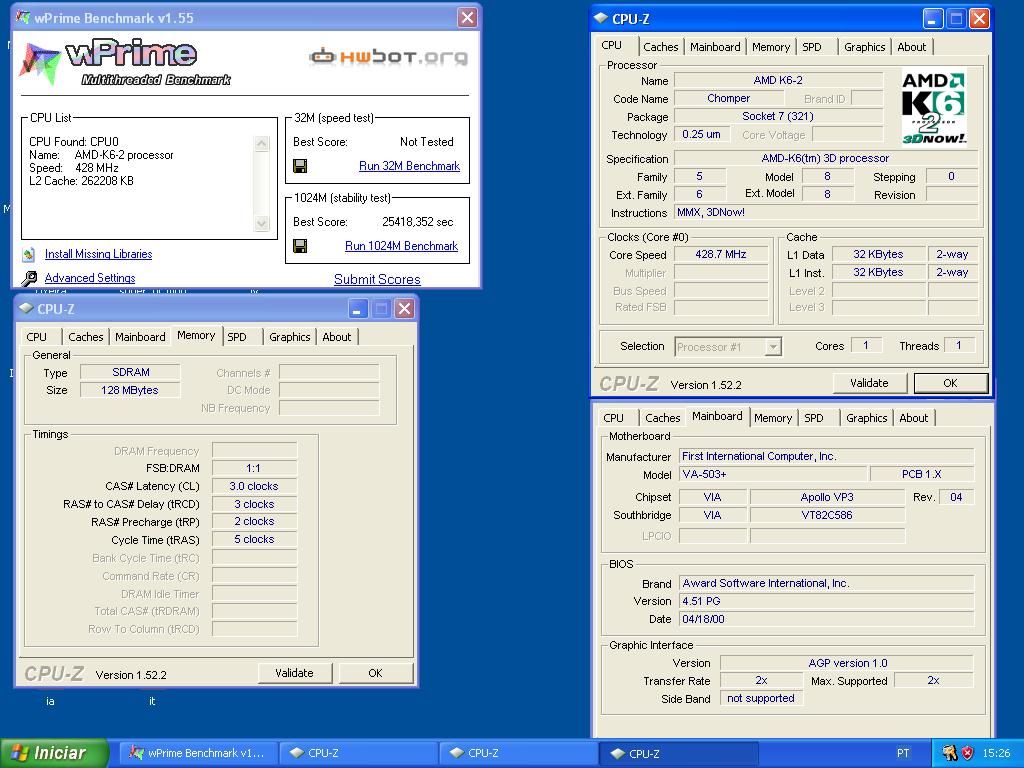
Task: Click CPU List scrollbar down arrow
Action: (262, 223)
